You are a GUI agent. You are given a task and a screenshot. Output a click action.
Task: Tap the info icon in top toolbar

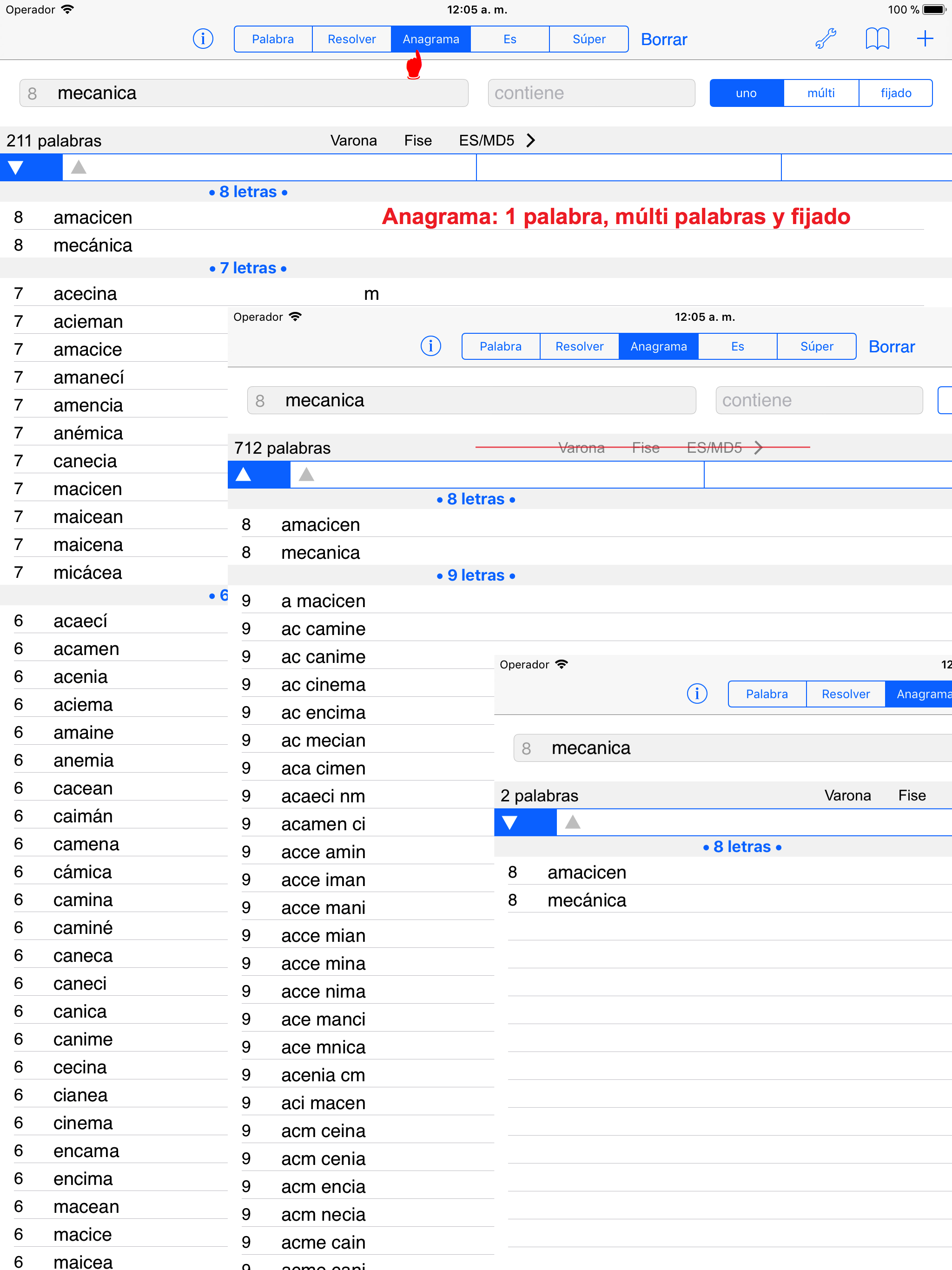pos(203,39)
